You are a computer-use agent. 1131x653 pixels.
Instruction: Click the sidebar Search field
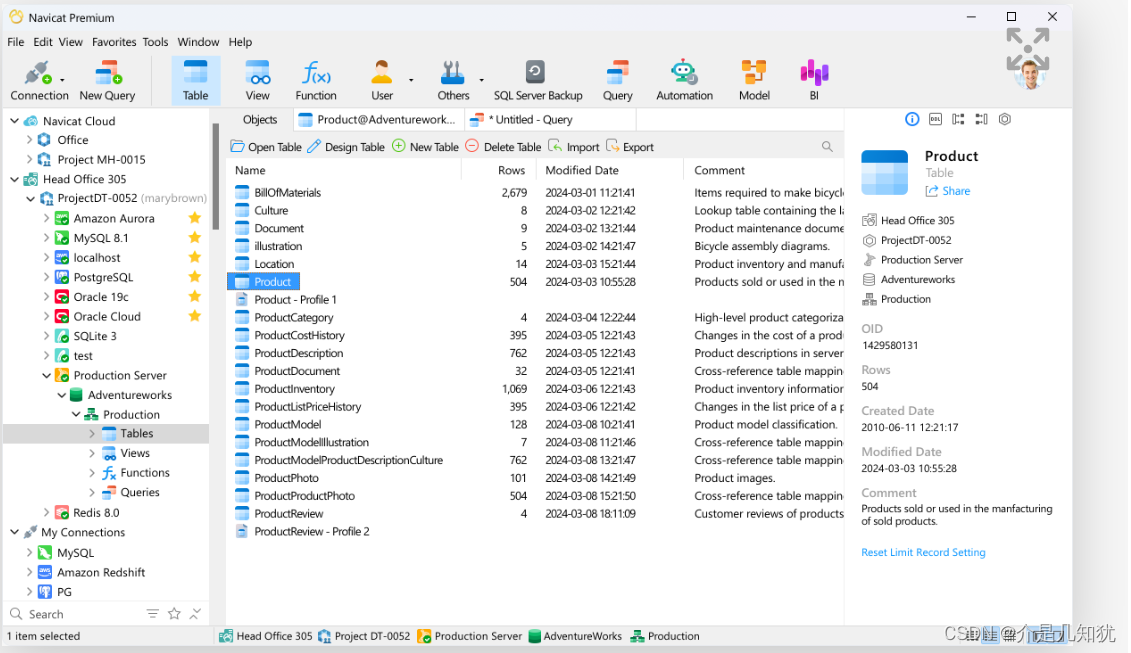76,613
